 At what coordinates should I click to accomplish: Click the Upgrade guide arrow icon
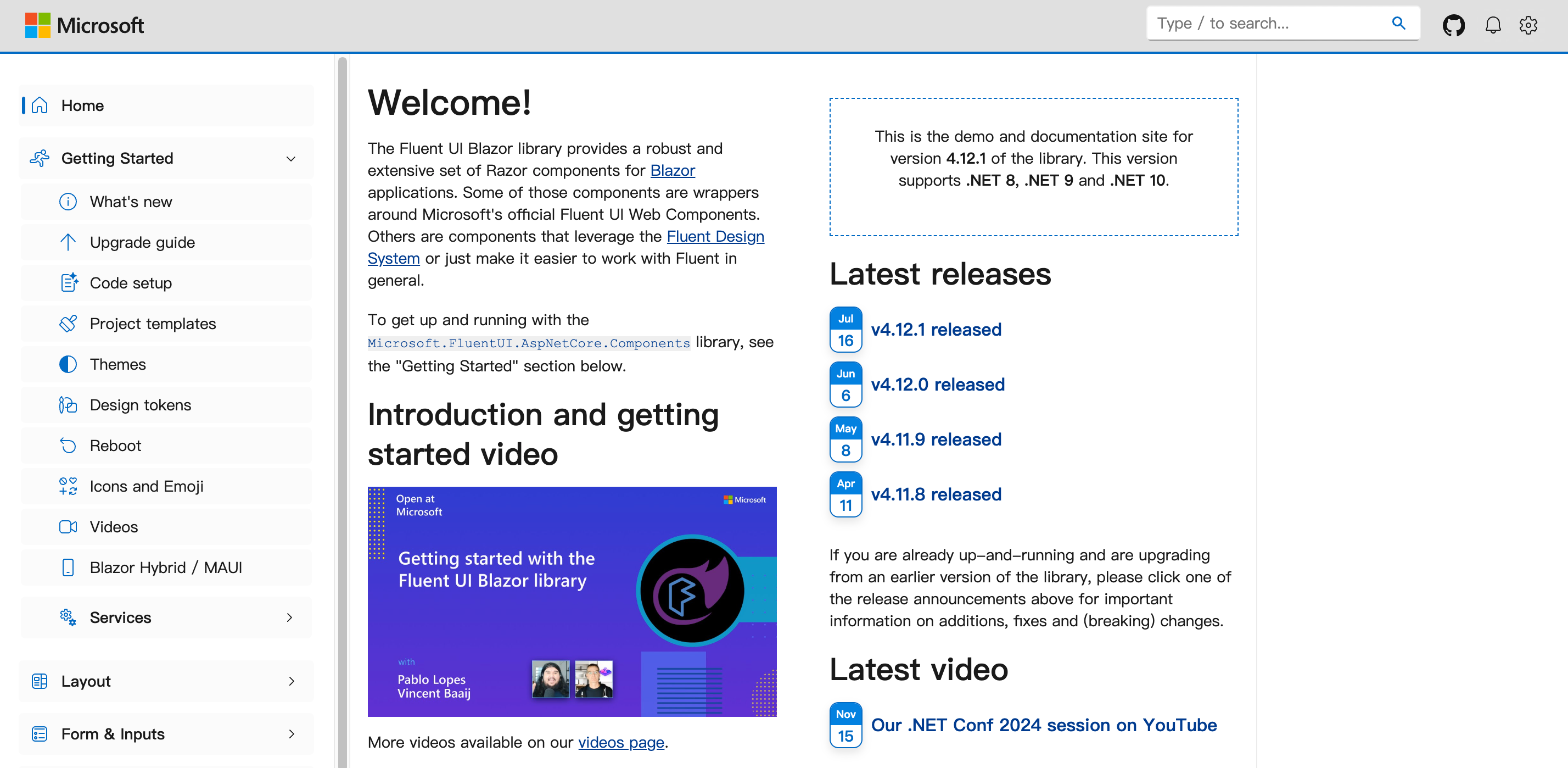pos(68,242)
